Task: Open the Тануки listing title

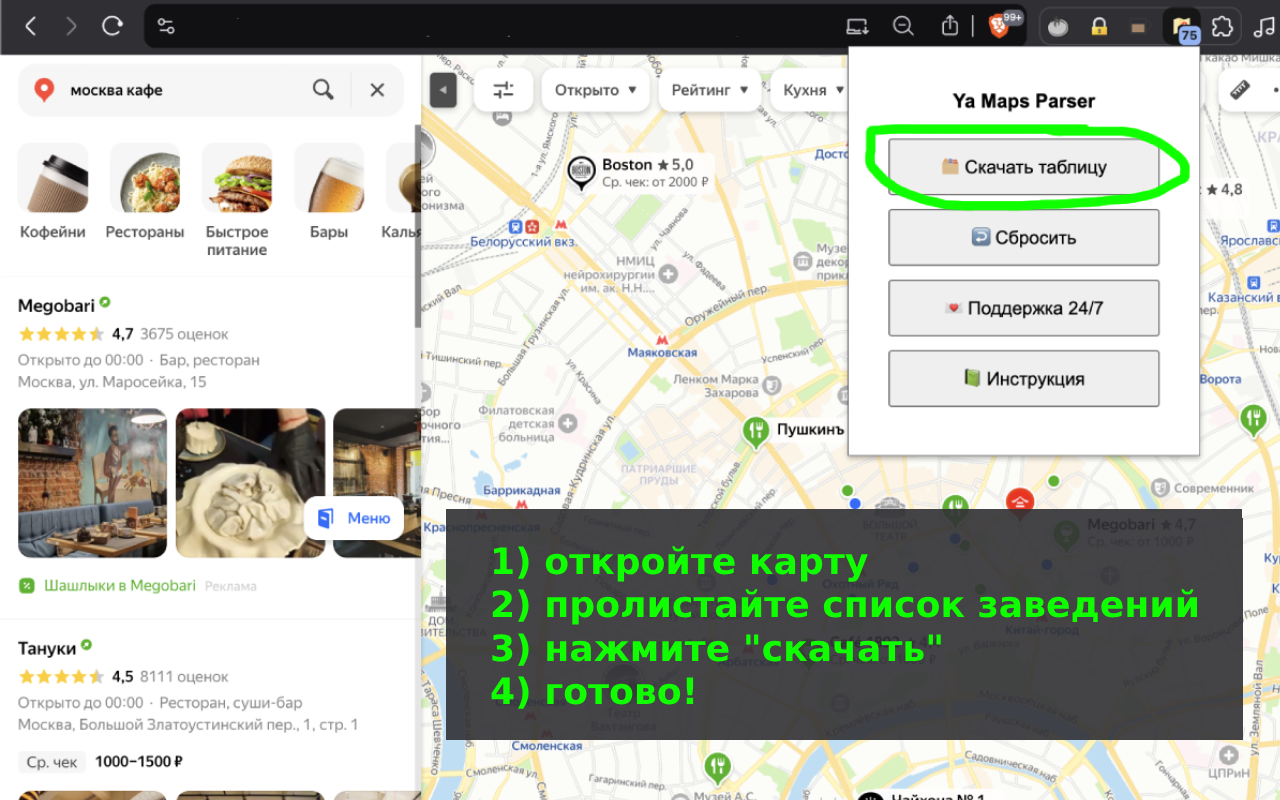Action: [47, 648]
